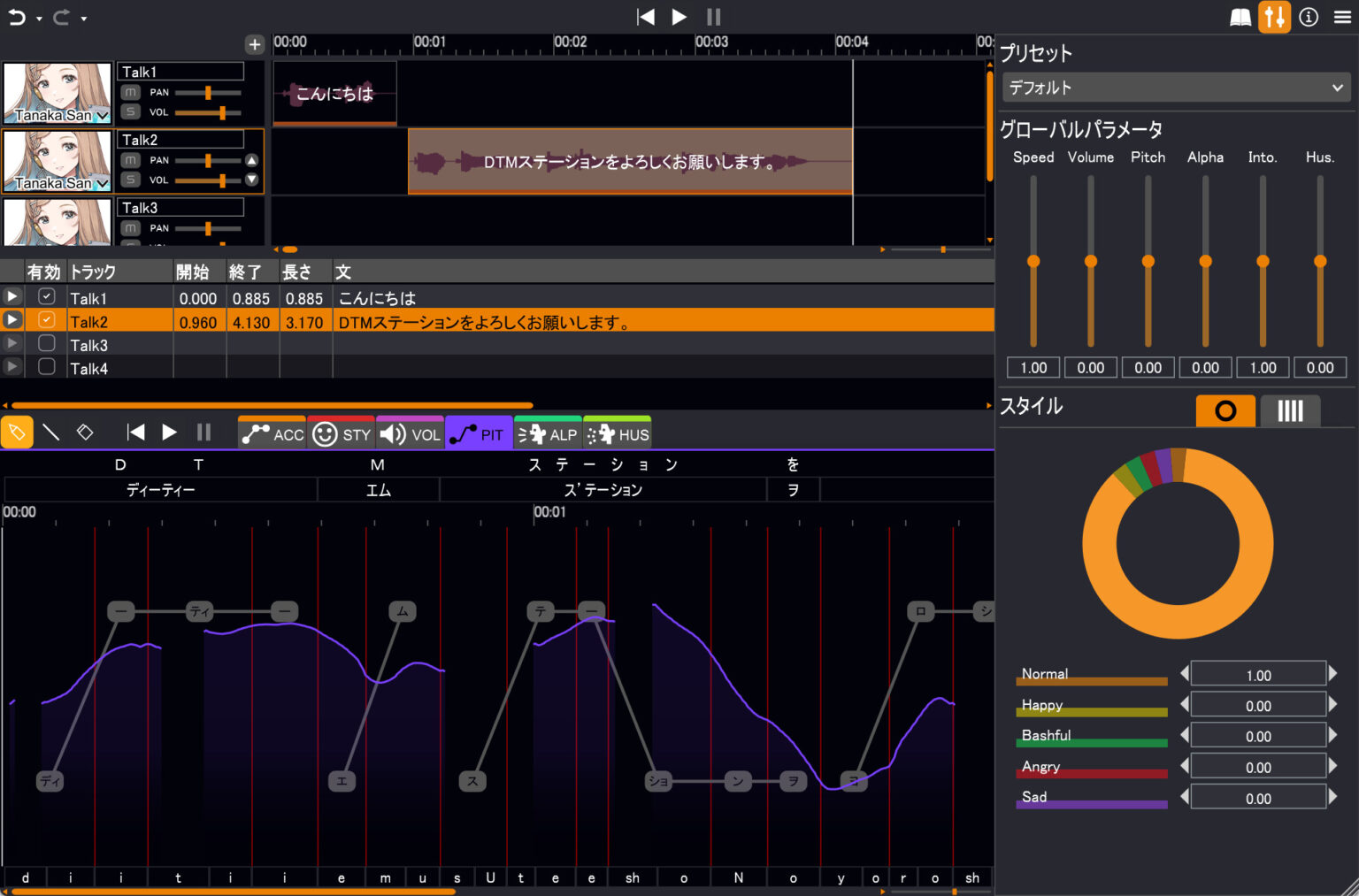This screenshot has height=896, width=1359.
Task: Switch to the ACC accent tab
Action: (x=273, y=433)
